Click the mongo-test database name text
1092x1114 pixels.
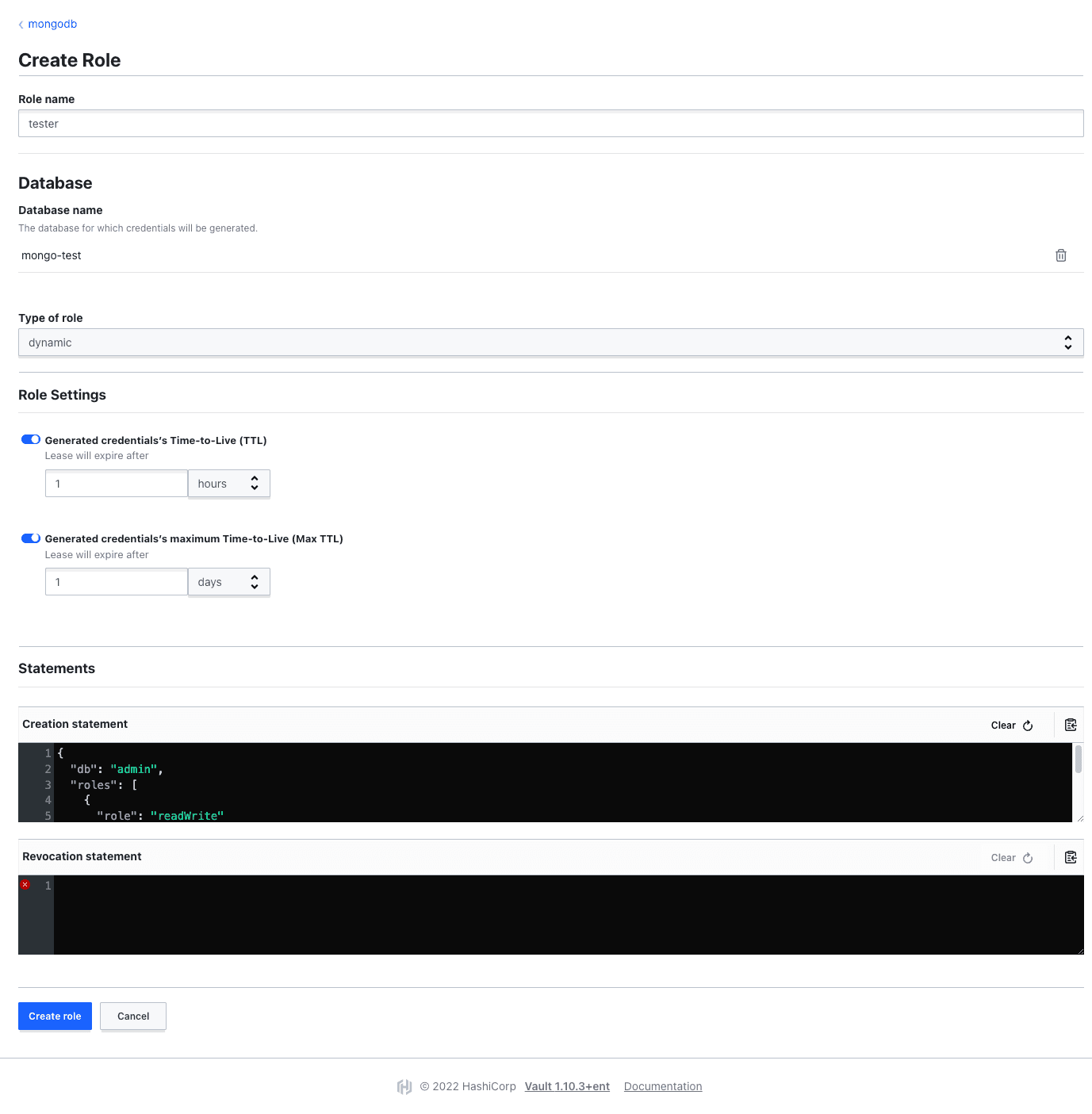(x=52, y=255)
